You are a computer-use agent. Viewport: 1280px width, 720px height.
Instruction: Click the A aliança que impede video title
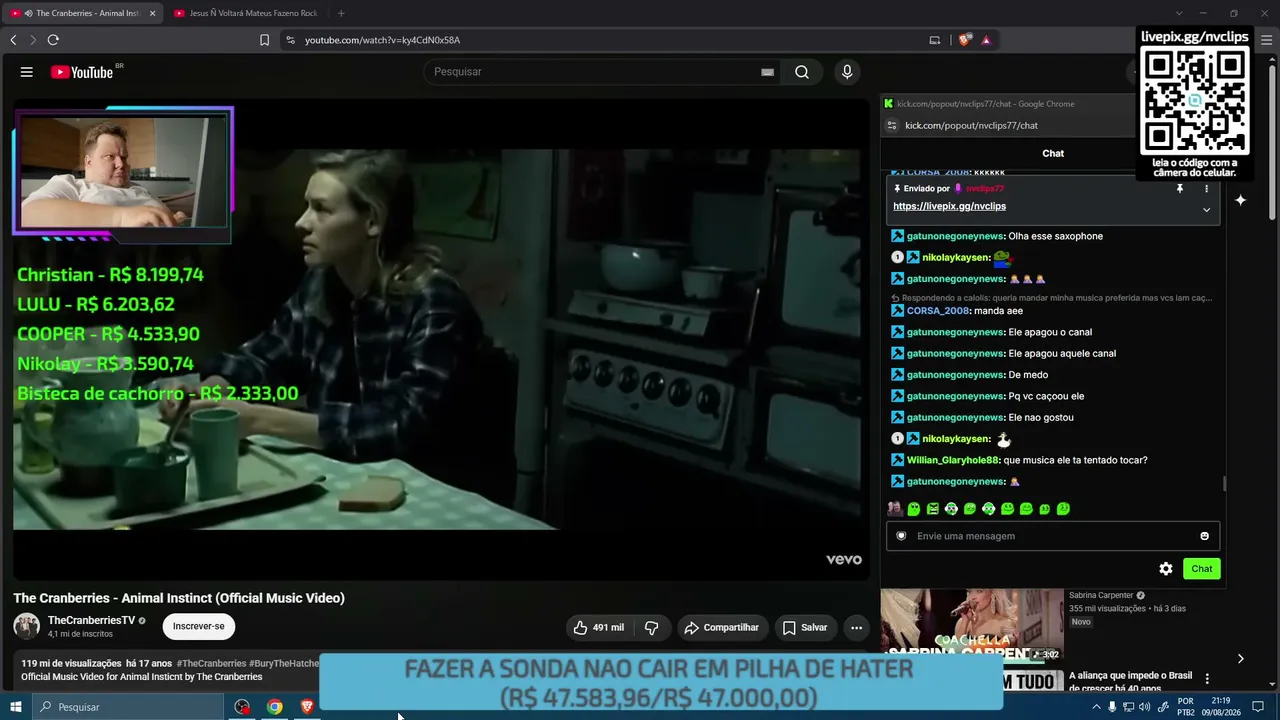click(1130, 682)
